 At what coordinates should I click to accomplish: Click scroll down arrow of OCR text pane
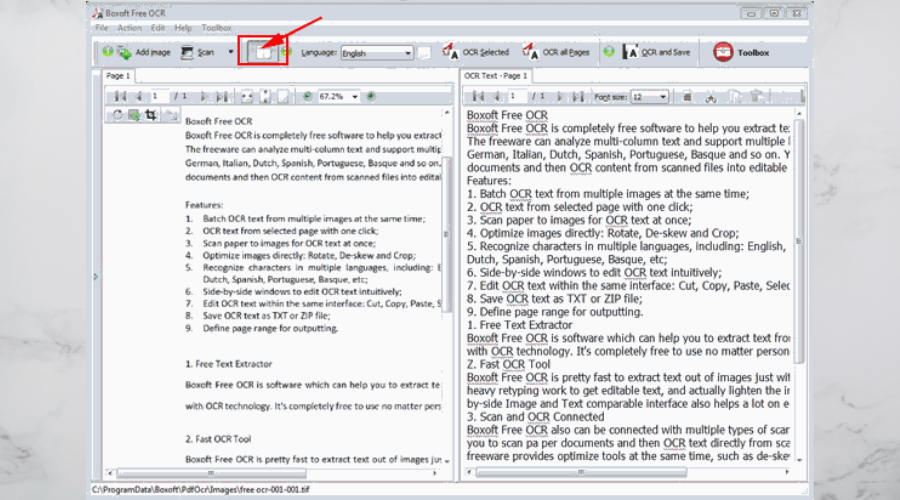799,460
